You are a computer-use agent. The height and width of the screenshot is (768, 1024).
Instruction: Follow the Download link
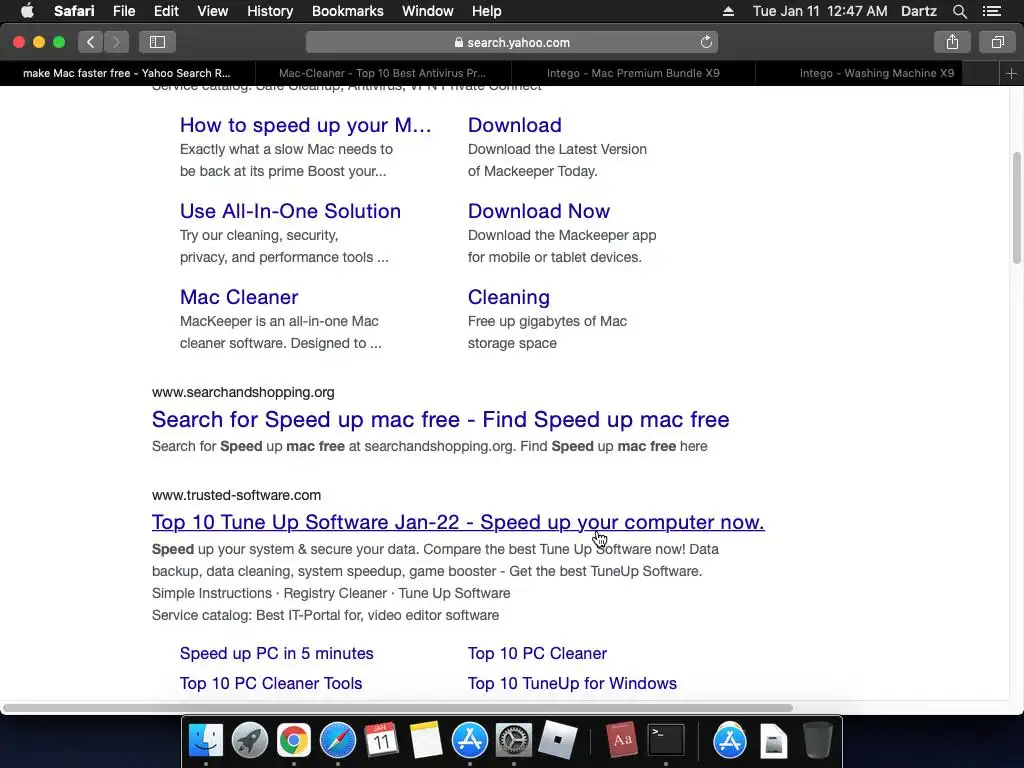pyautogui.click(x=515, y=125)
